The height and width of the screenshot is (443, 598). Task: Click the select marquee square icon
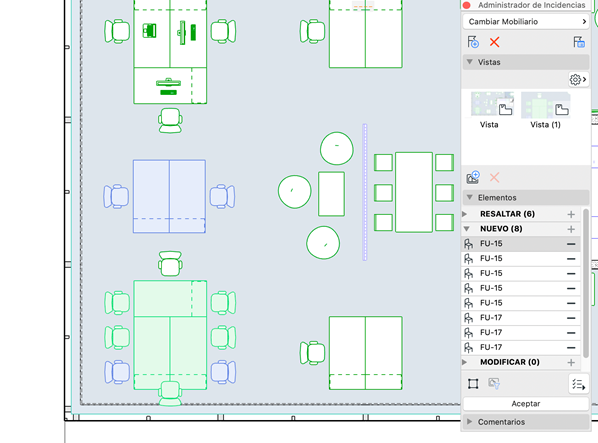[473, 384]
